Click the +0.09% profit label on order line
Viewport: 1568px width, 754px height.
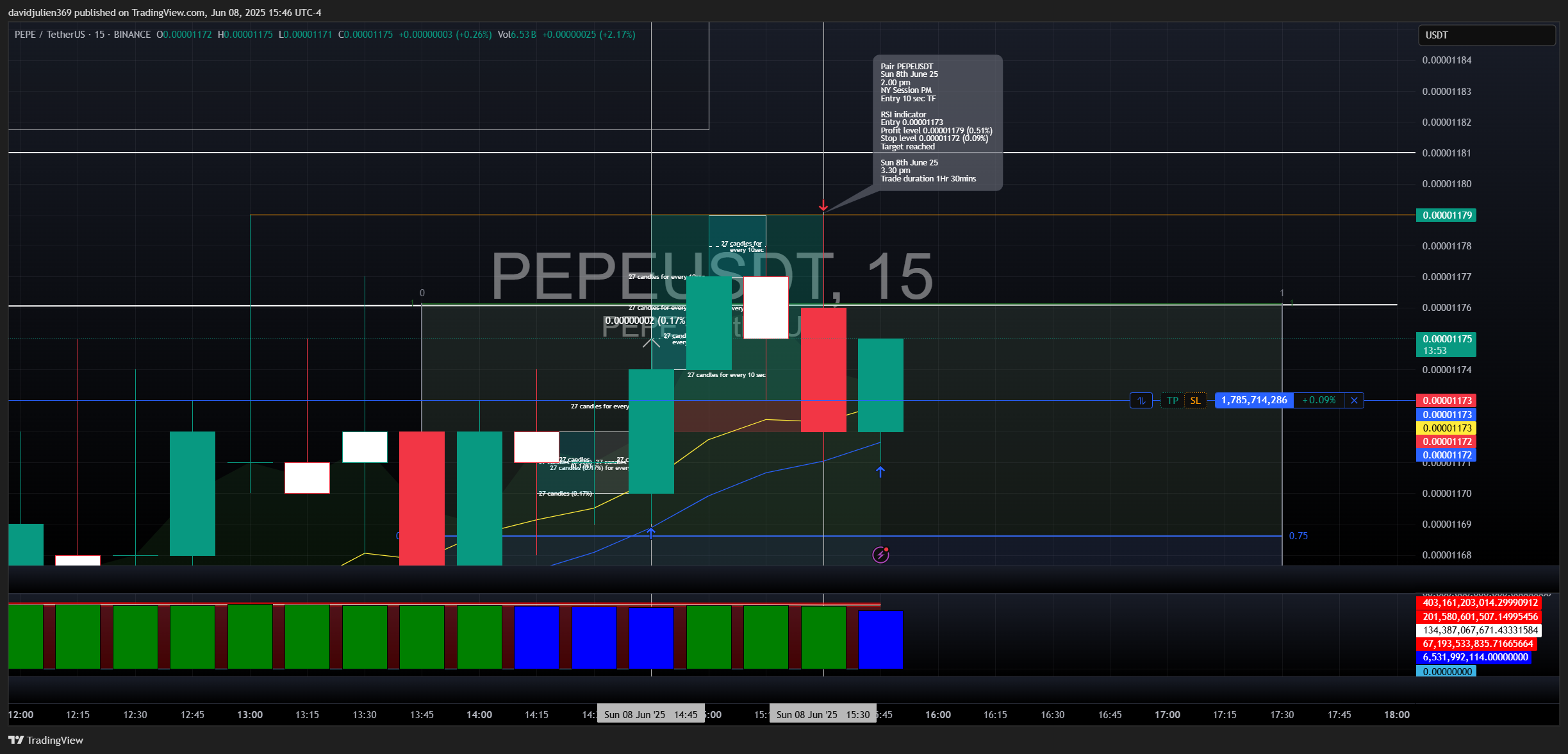[x=1319, y=401]
